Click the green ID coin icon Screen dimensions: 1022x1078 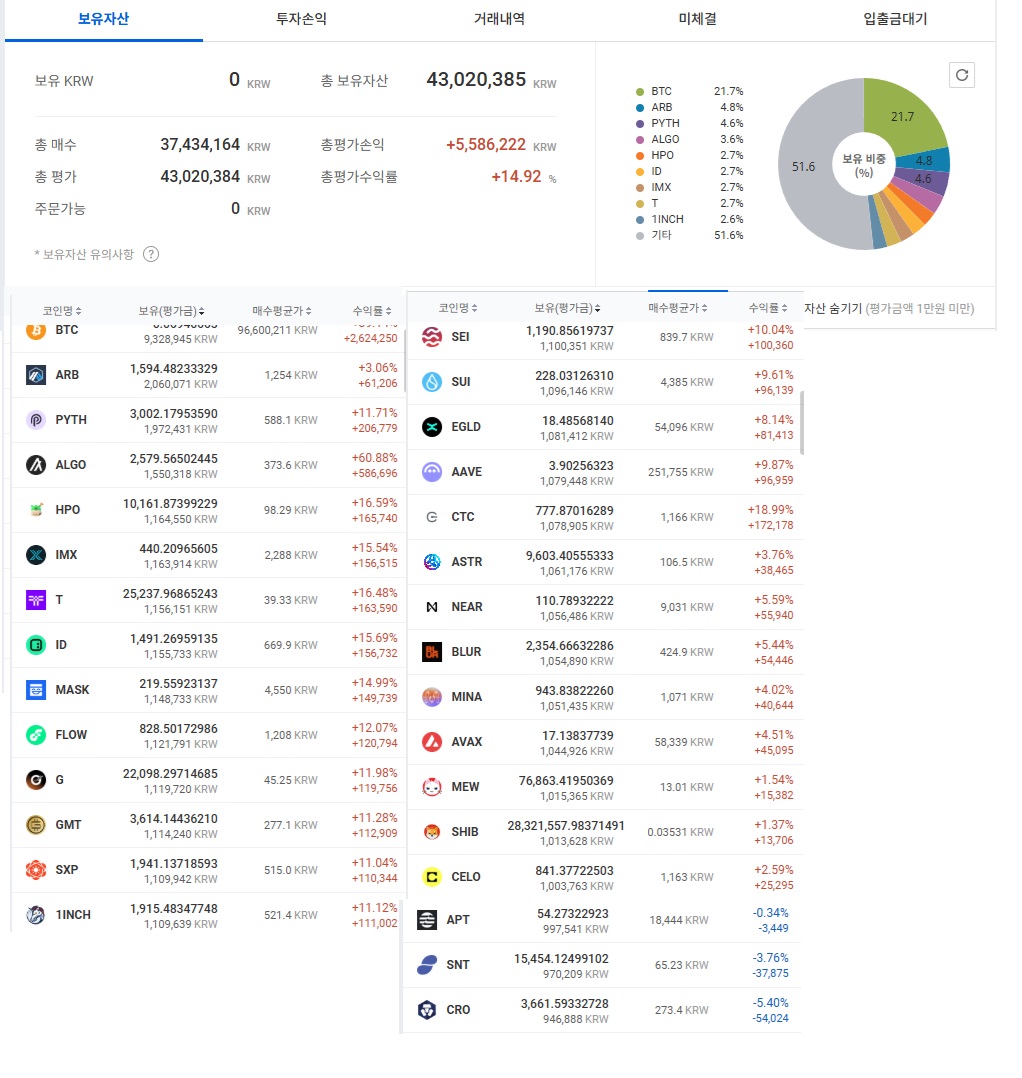click(x=36, y=645)
